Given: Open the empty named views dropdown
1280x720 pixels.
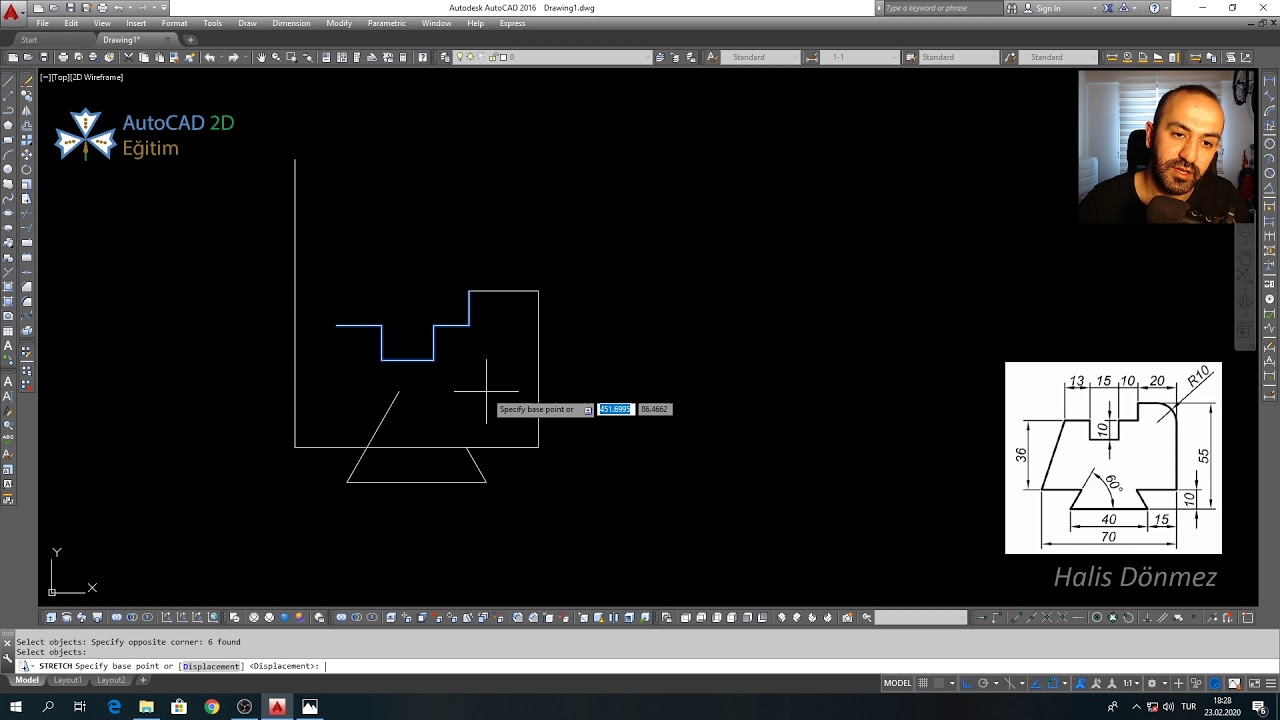Looking at the screenshot, I should (x=921, y=617).
